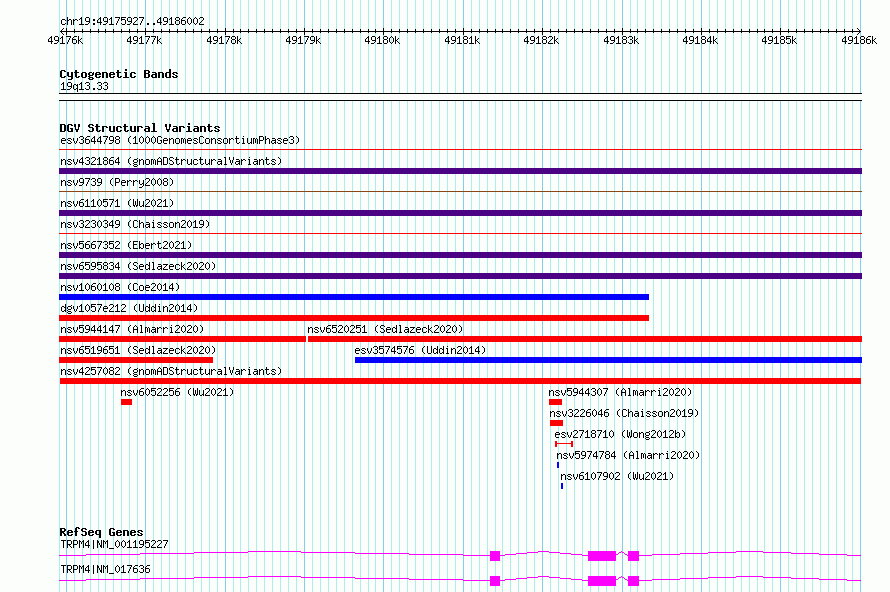The width and height of the screenshot is (890, 592).
Task: Select the nsv5944307 (Almarri2020) red marker
Action: 556,402
